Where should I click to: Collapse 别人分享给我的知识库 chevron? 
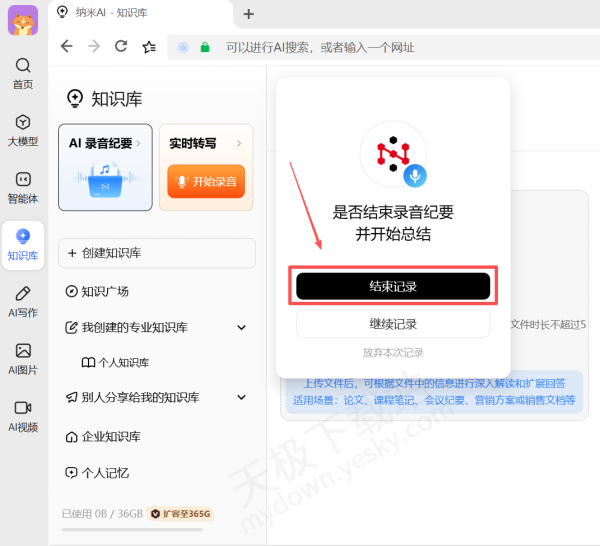pos(241,397)
